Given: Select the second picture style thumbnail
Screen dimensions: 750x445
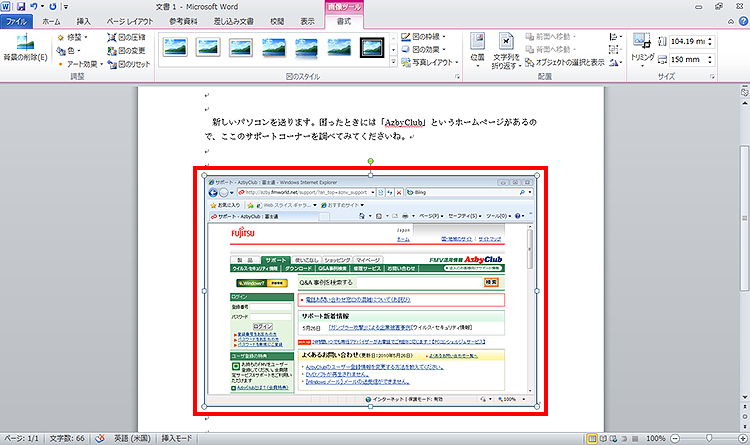Looking at the screenshot, I should (208, 47).
